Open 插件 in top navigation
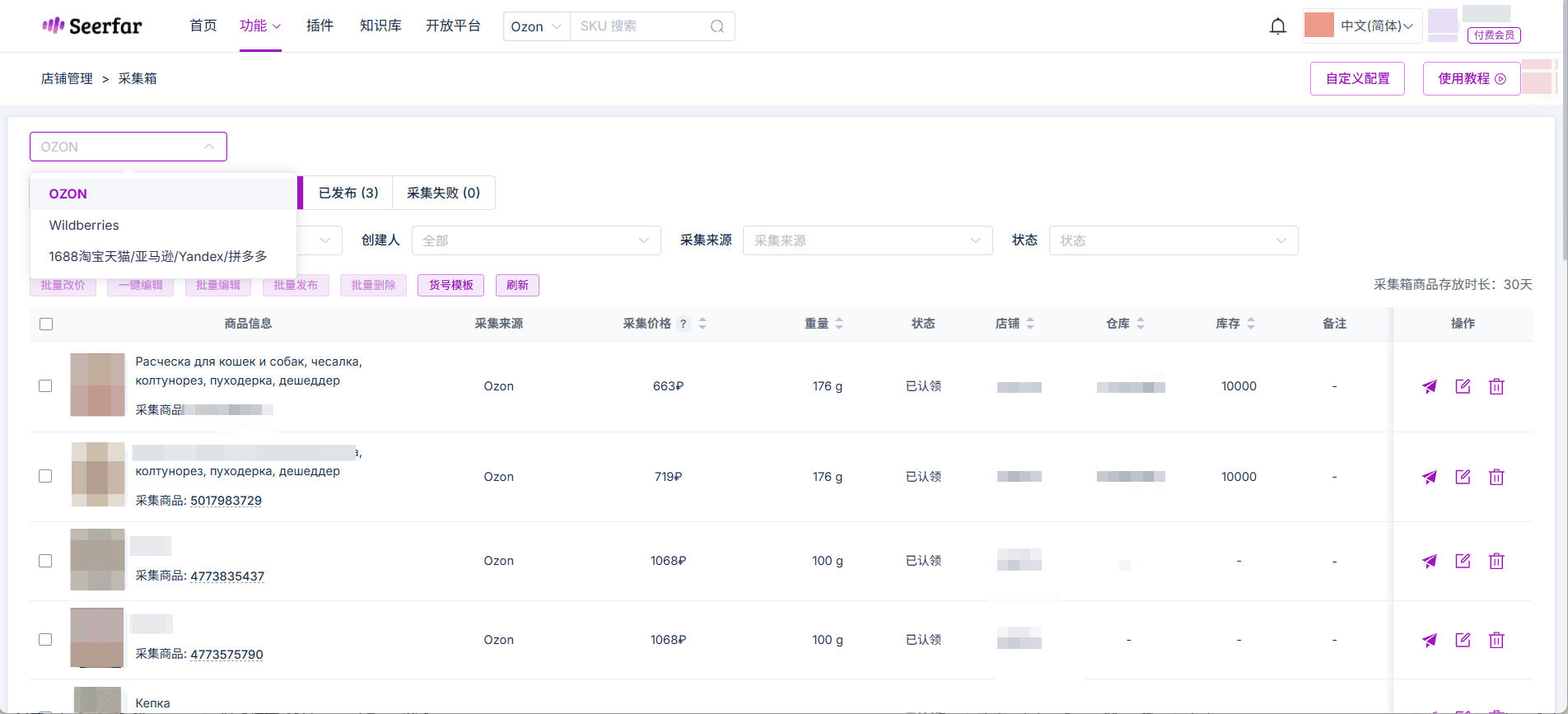This screenshot has height=714, width=1568. (320, 26)
